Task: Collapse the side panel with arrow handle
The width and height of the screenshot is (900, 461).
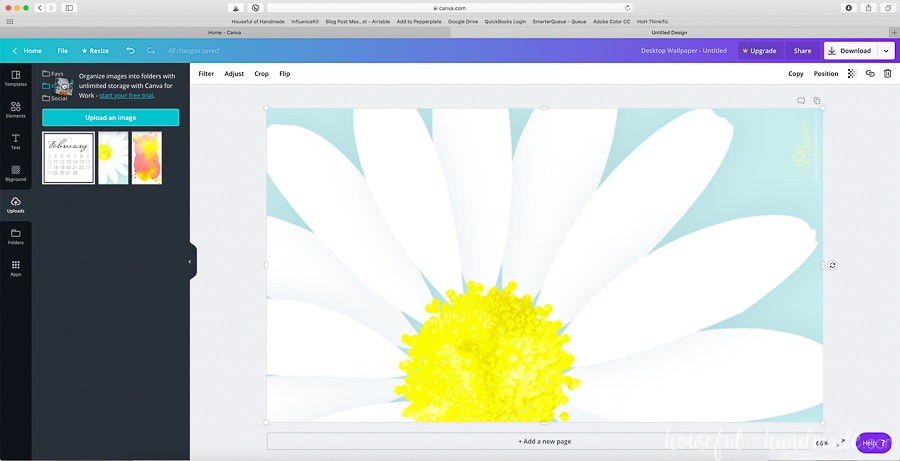Action: 190,262
